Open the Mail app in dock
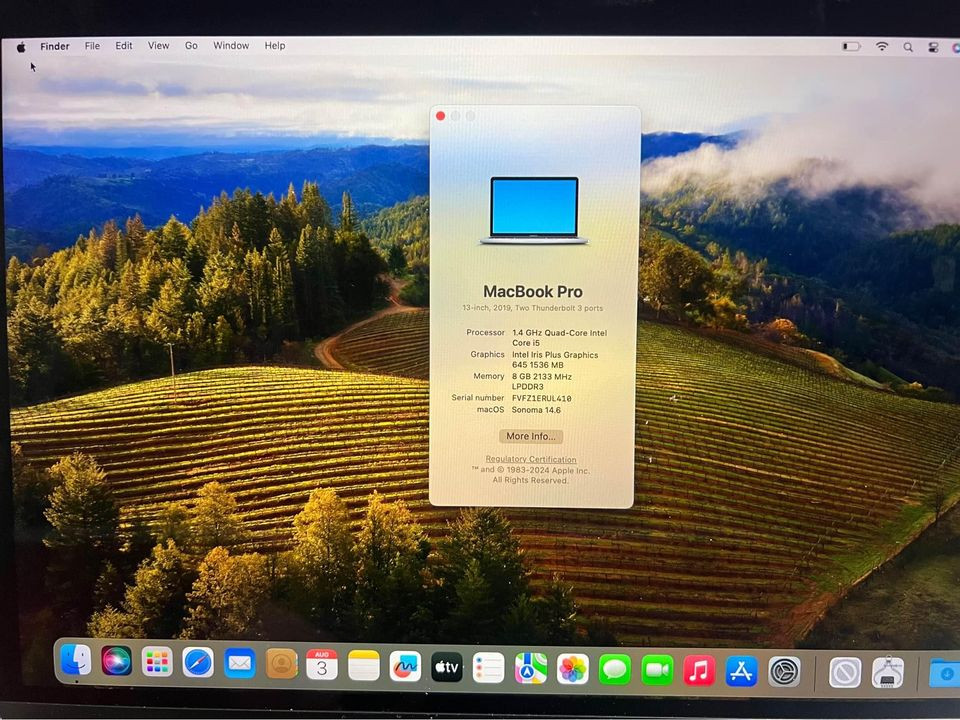Viewport: 960px width, 720px height. (x=239, y=663)
